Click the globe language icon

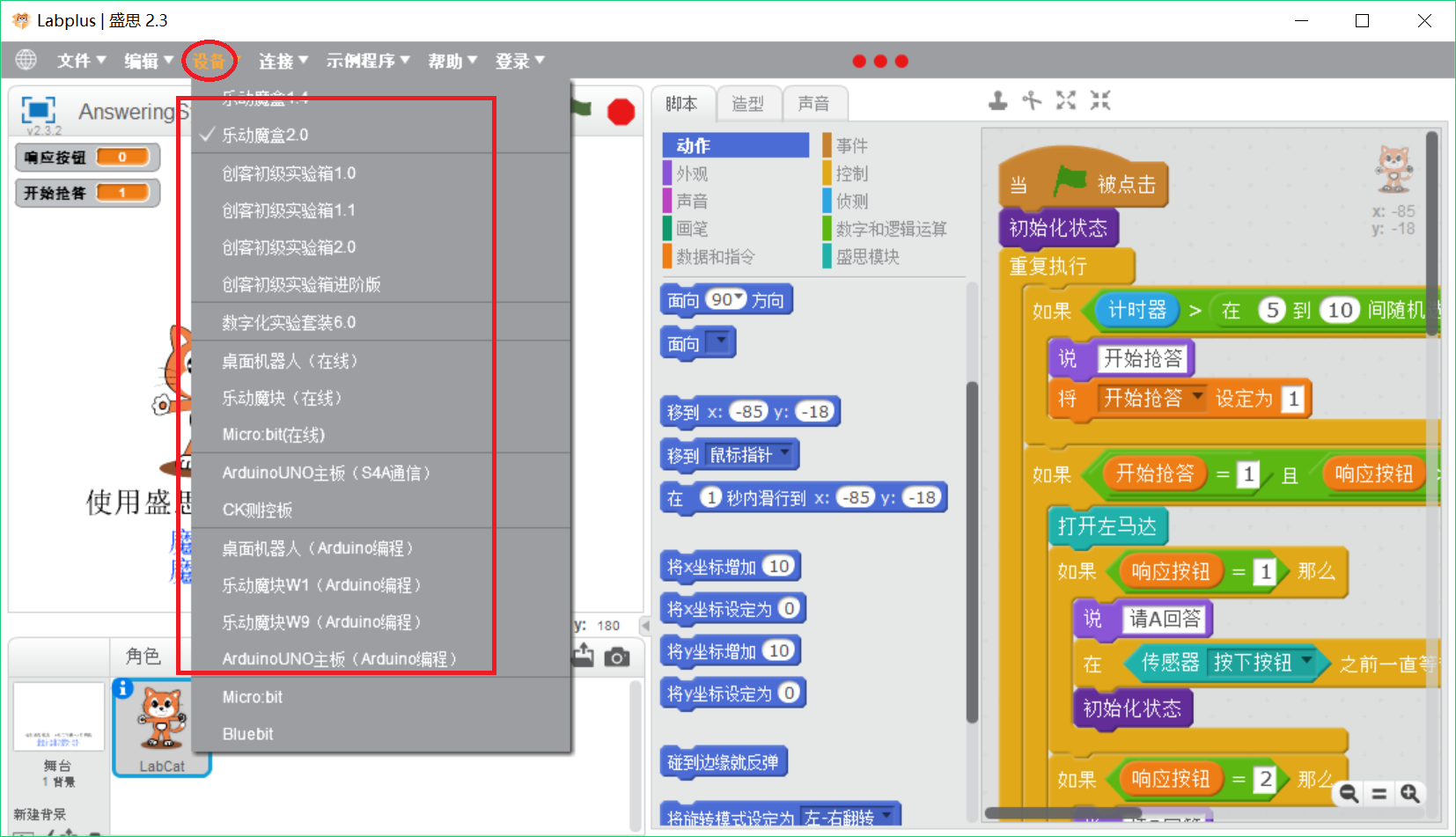(26, 60)
